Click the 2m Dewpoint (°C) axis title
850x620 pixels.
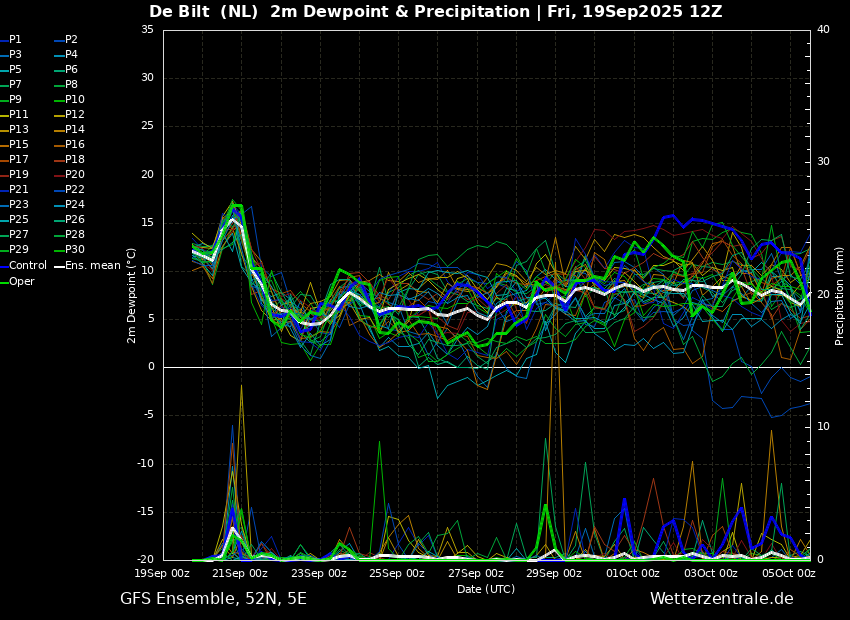(131, 296)
